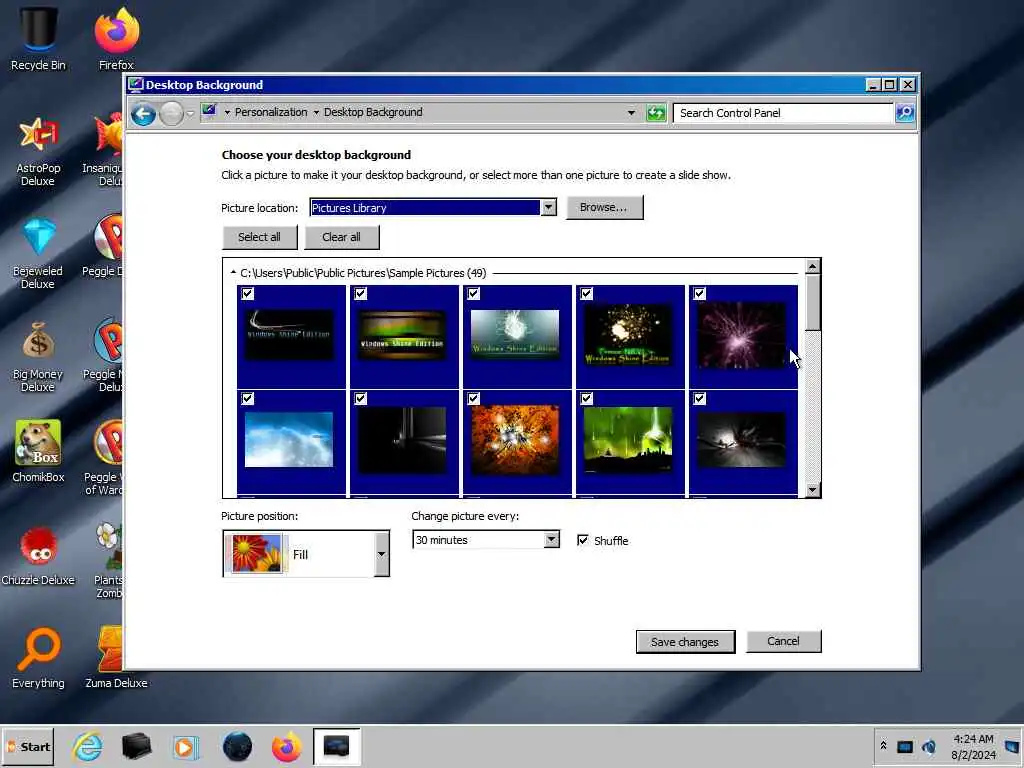This screenshot has width=1024, height=768.
Task: Click the Clear all button
Action: point(341,237)
